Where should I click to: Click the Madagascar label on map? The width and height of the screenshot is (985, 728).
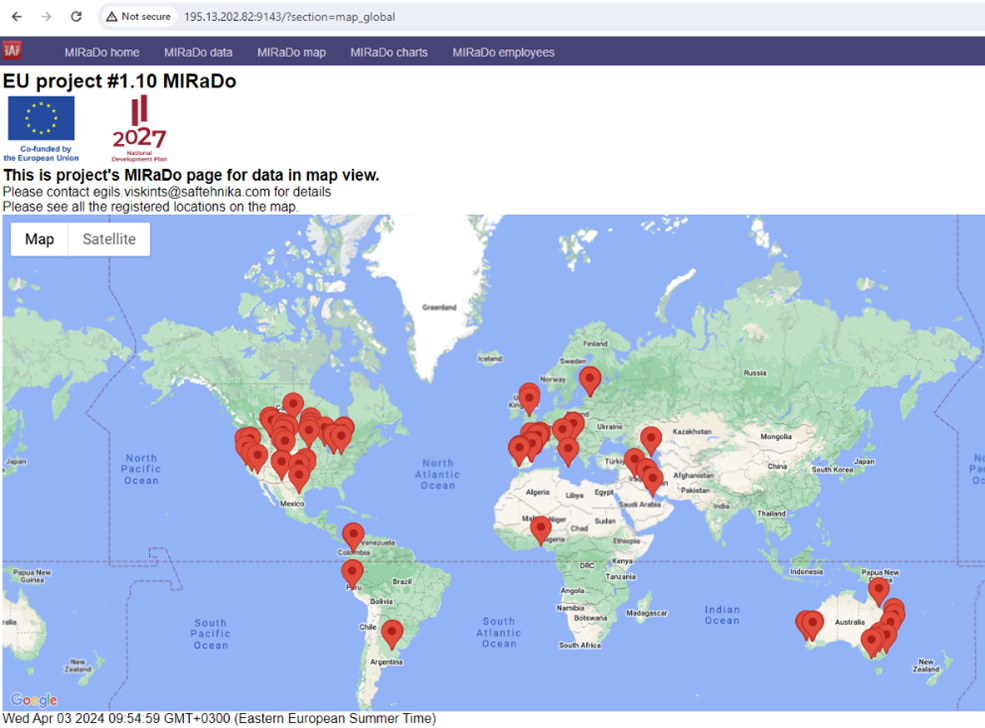(x=646, y=613)
